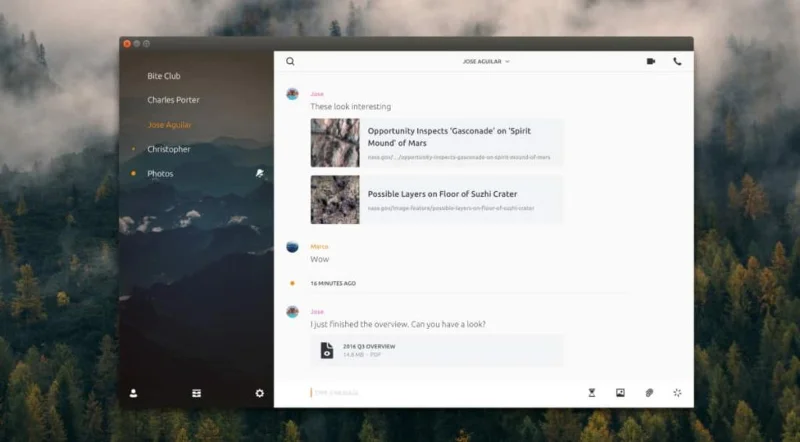Screen dimensions: 800x442
Task: Start a video call with Jose Aguilar
Action: pos(651,61)
